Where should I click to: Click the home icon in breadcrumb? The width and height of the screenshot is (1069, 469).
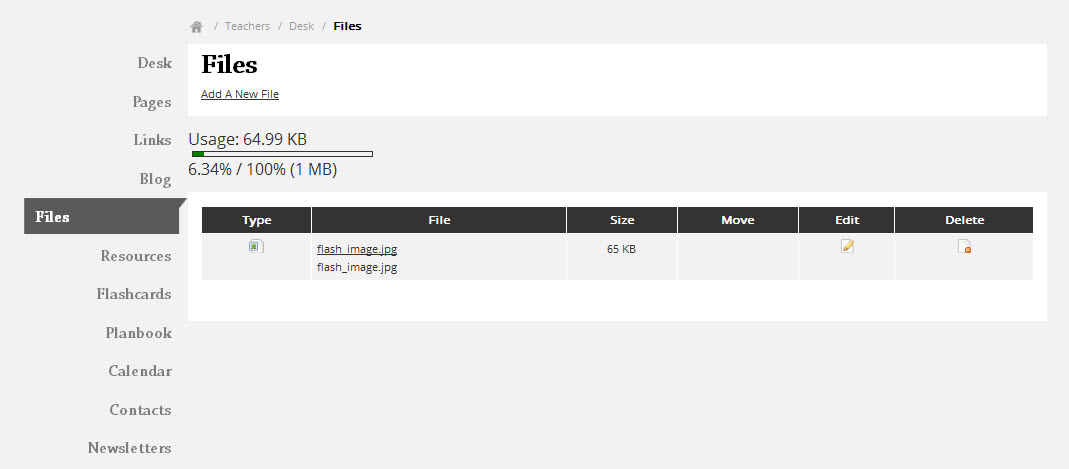[x=196, y=27]
